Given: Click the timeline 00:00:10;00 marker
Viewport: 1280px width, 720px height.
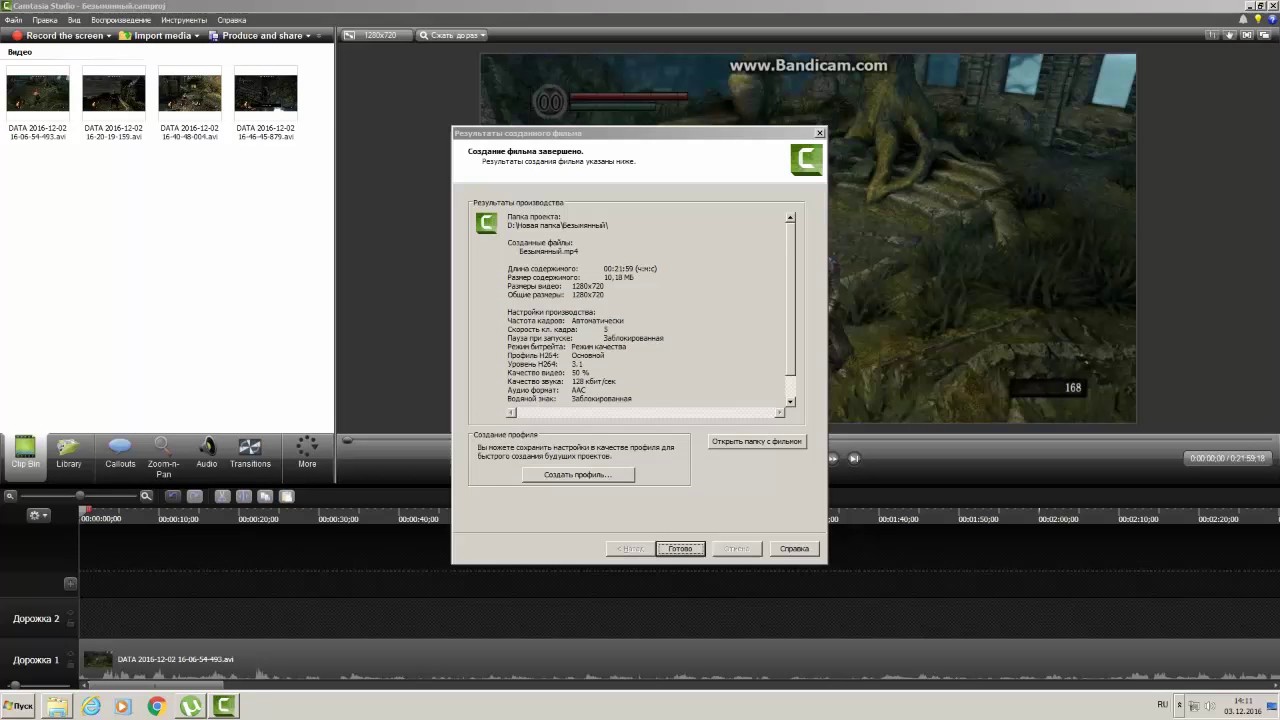Looking at the screenshot, I should point(178,519).
